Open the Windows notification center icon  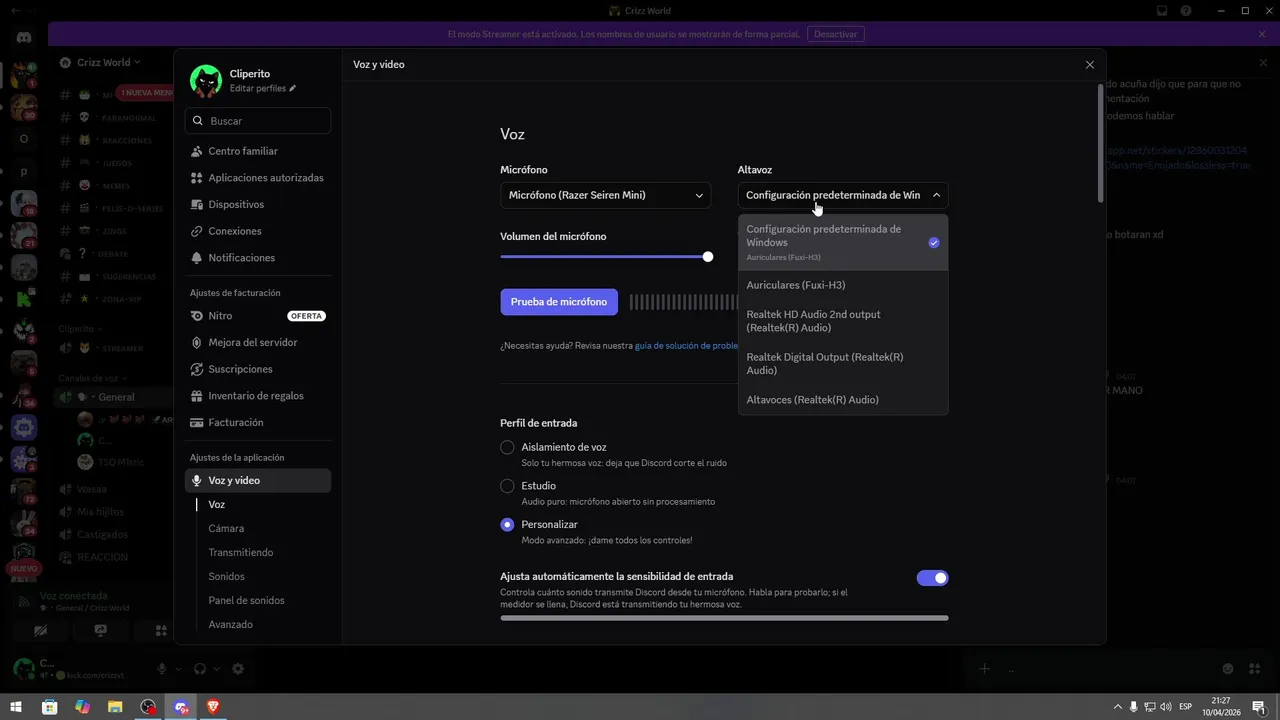pos(1260,707)
